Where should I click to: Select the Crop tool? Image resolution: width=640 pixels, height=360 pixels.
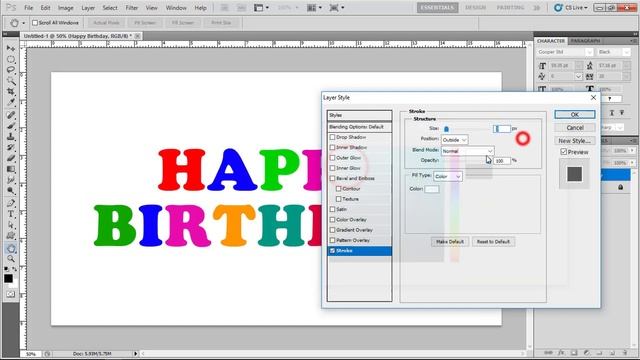pyautogui.click(x=11, y=91)
